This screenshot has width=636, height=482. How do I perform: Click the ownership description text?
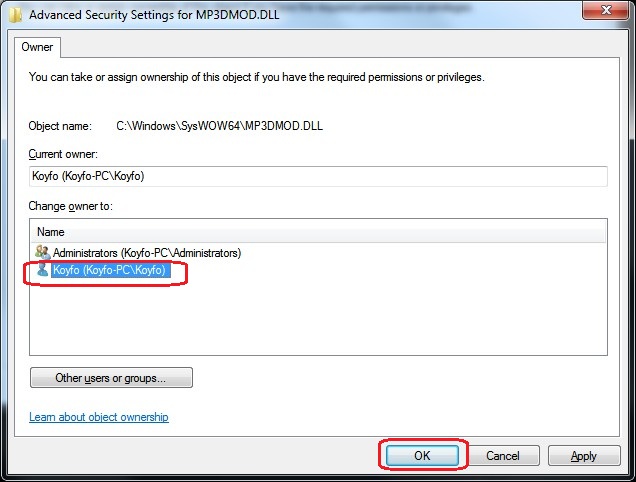(256, 77)
